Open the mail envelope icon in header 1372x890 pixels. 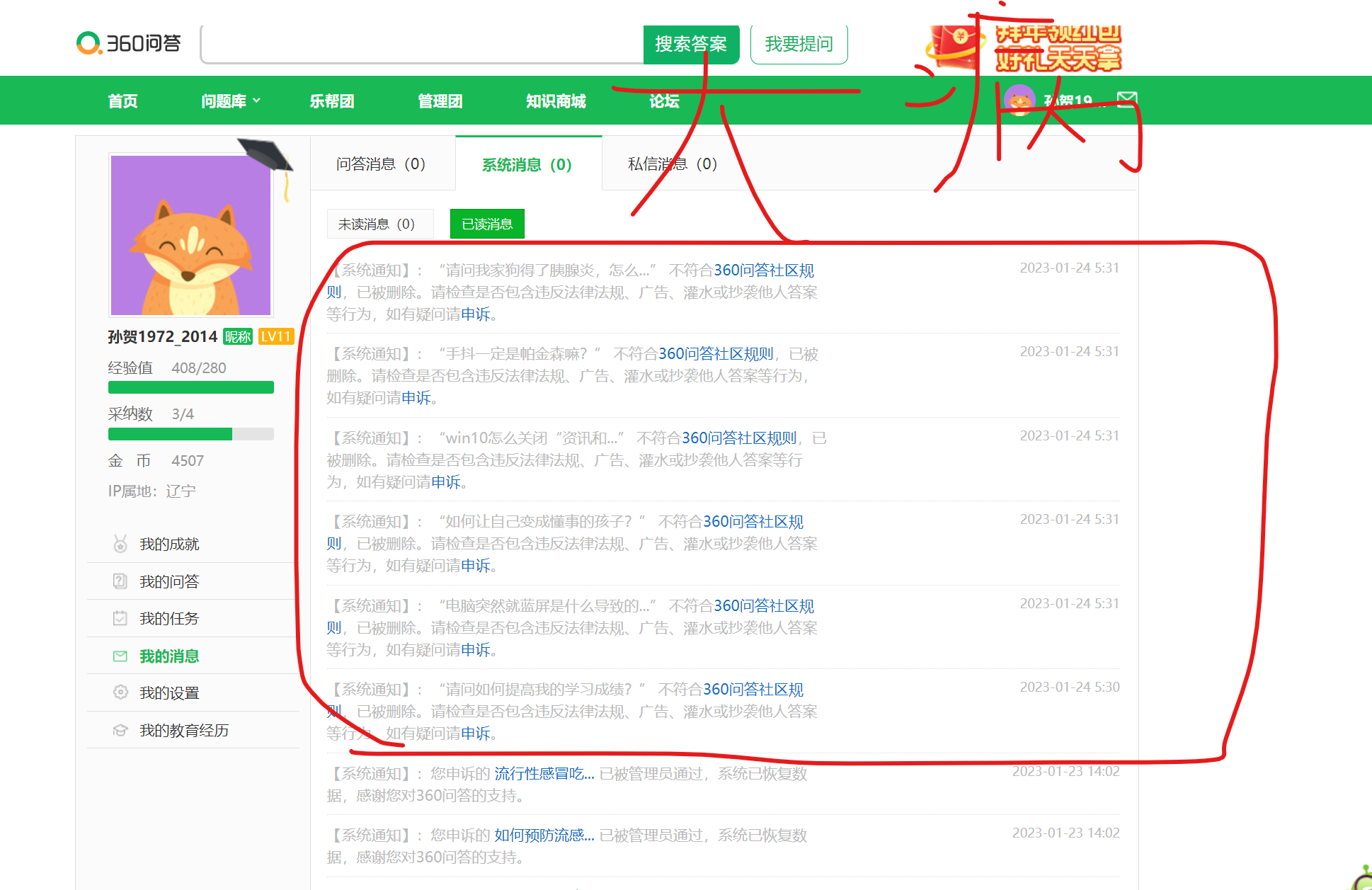point(1127,100)
